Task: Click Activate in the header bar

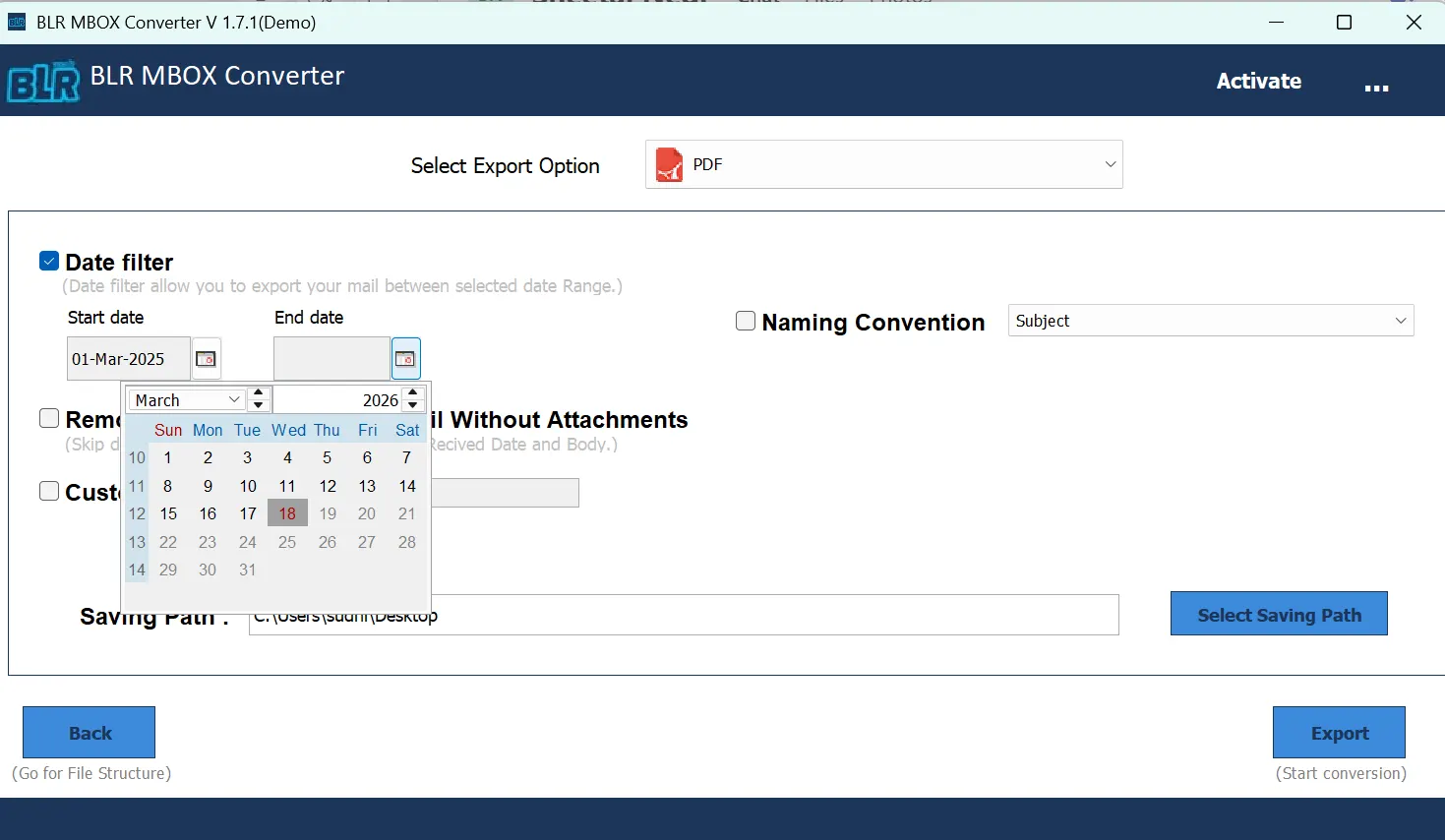Action: [x=1258, y=82]
